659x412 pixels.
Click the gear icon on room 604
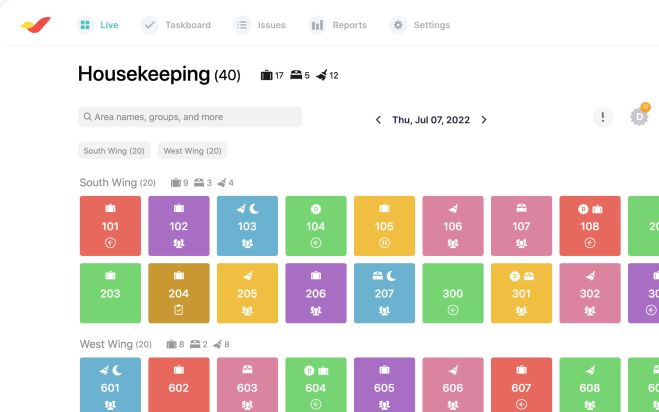point(309,371)
